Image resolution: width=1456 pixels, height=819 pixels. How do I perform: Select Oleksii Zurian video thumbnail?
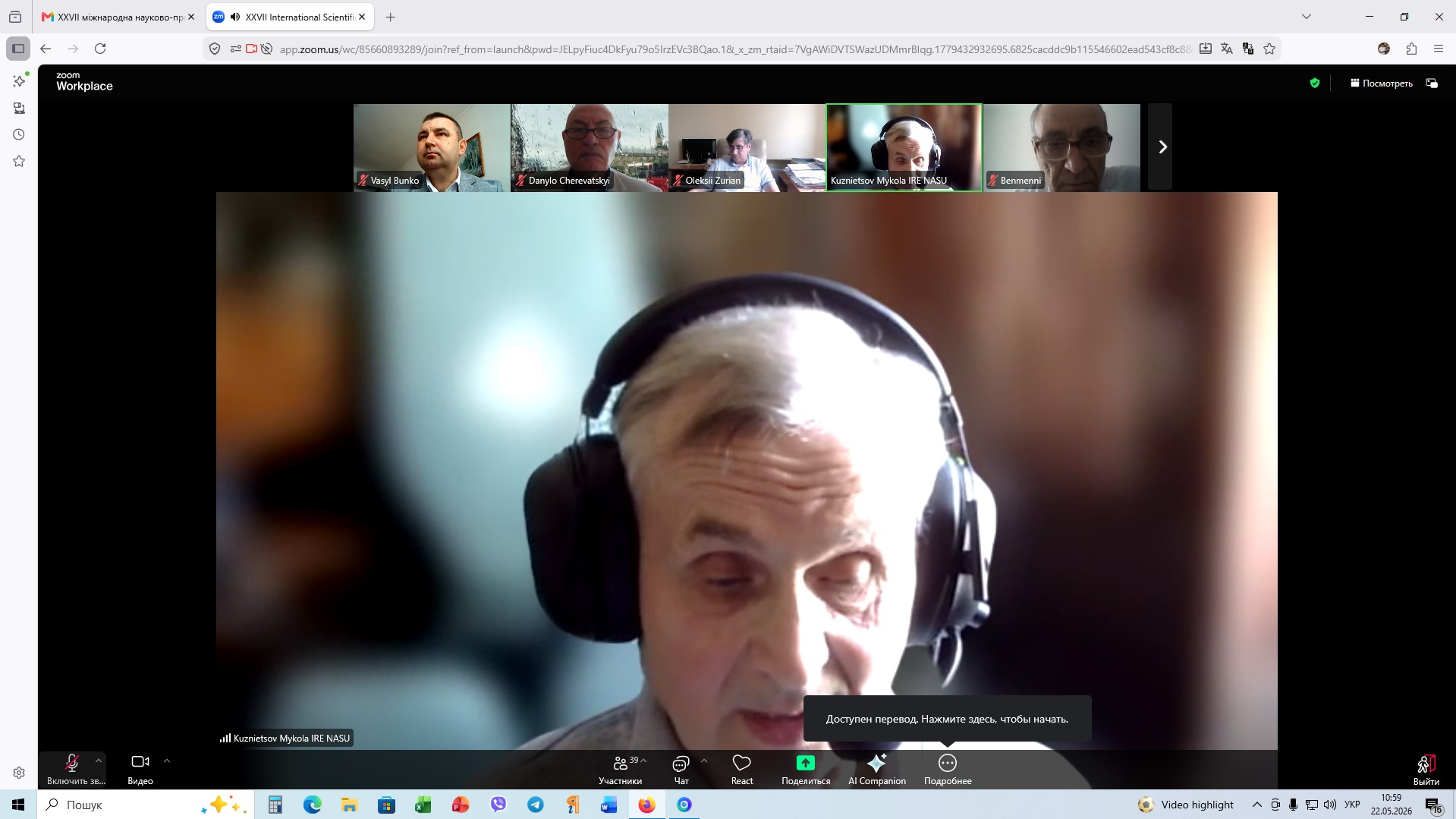(747, 147)
